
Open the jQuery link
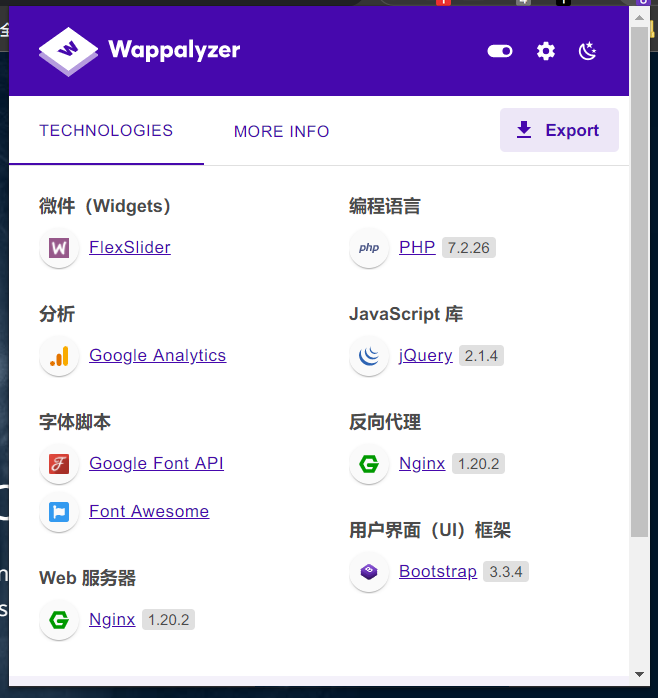[426, 356]
